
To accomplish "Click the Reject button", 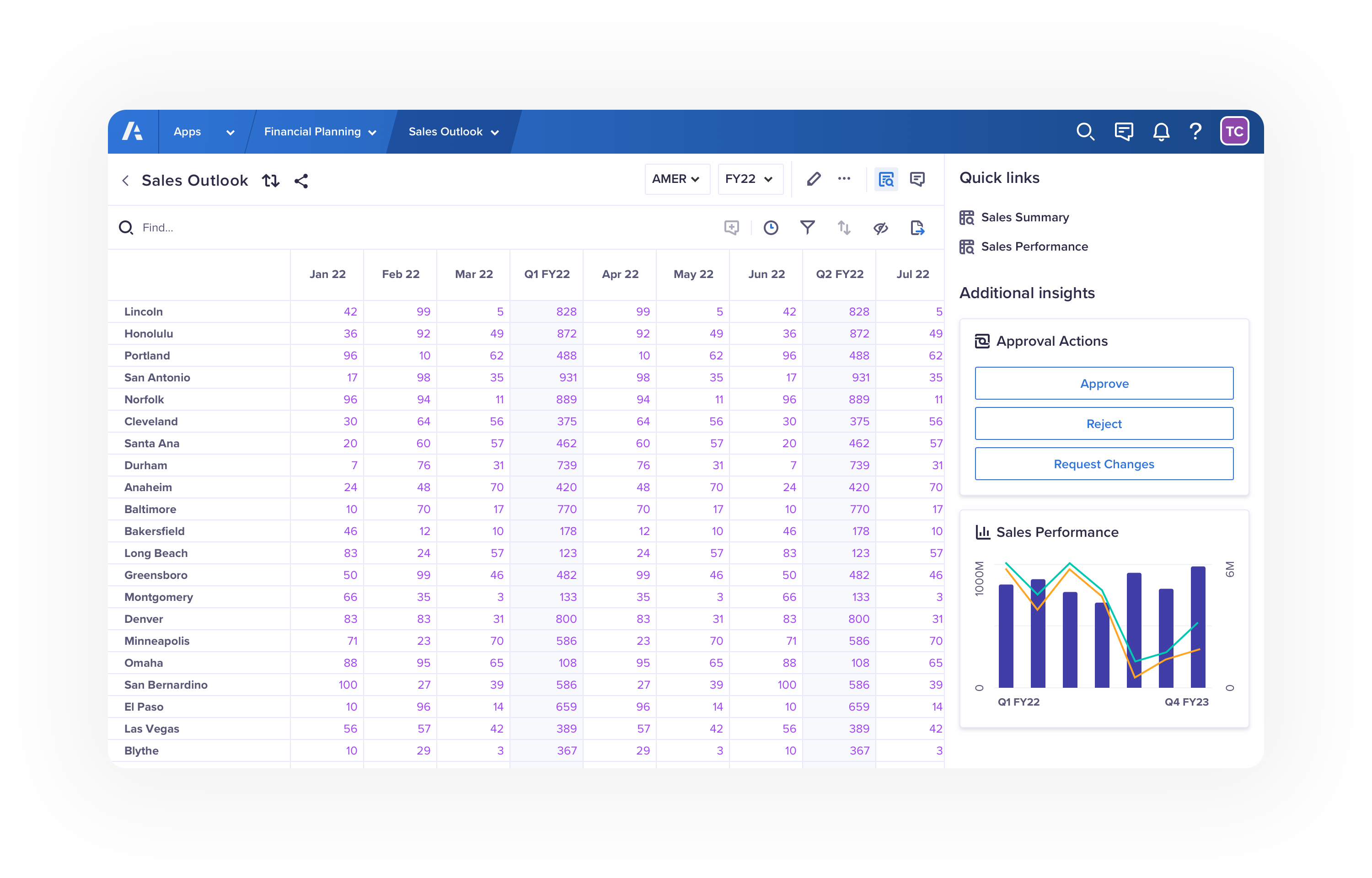I will pos(1104,423).
